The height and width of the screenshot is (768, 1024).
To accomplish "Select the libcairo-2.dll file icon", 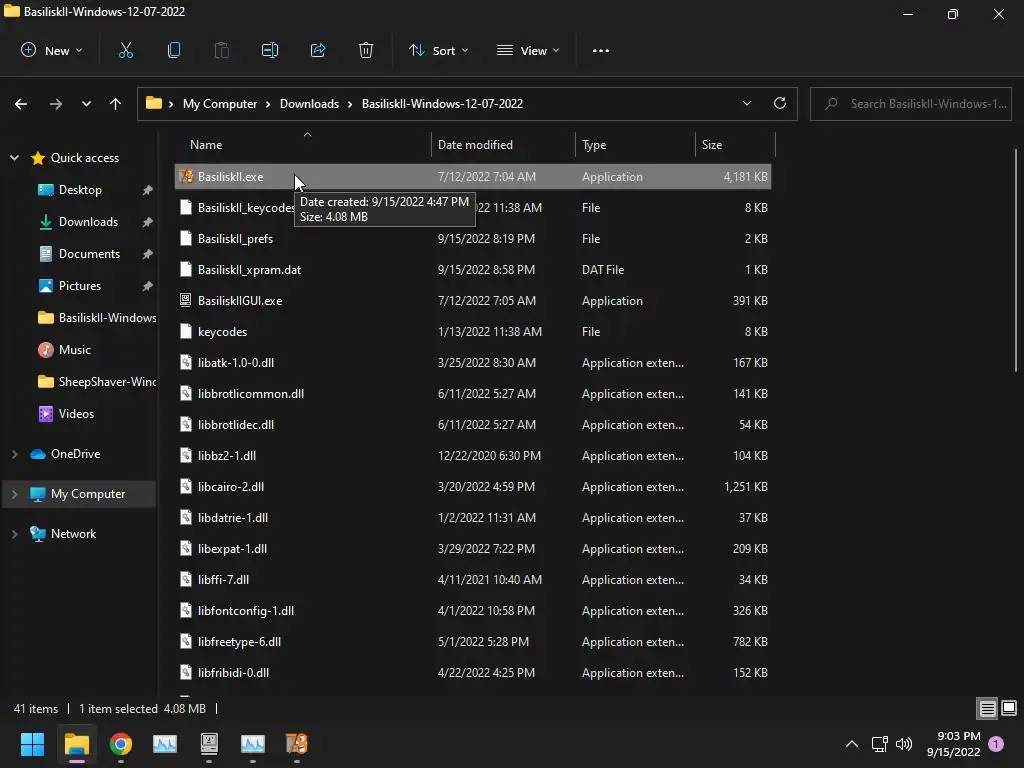I will pyautogui.click(x=186, y=487).
